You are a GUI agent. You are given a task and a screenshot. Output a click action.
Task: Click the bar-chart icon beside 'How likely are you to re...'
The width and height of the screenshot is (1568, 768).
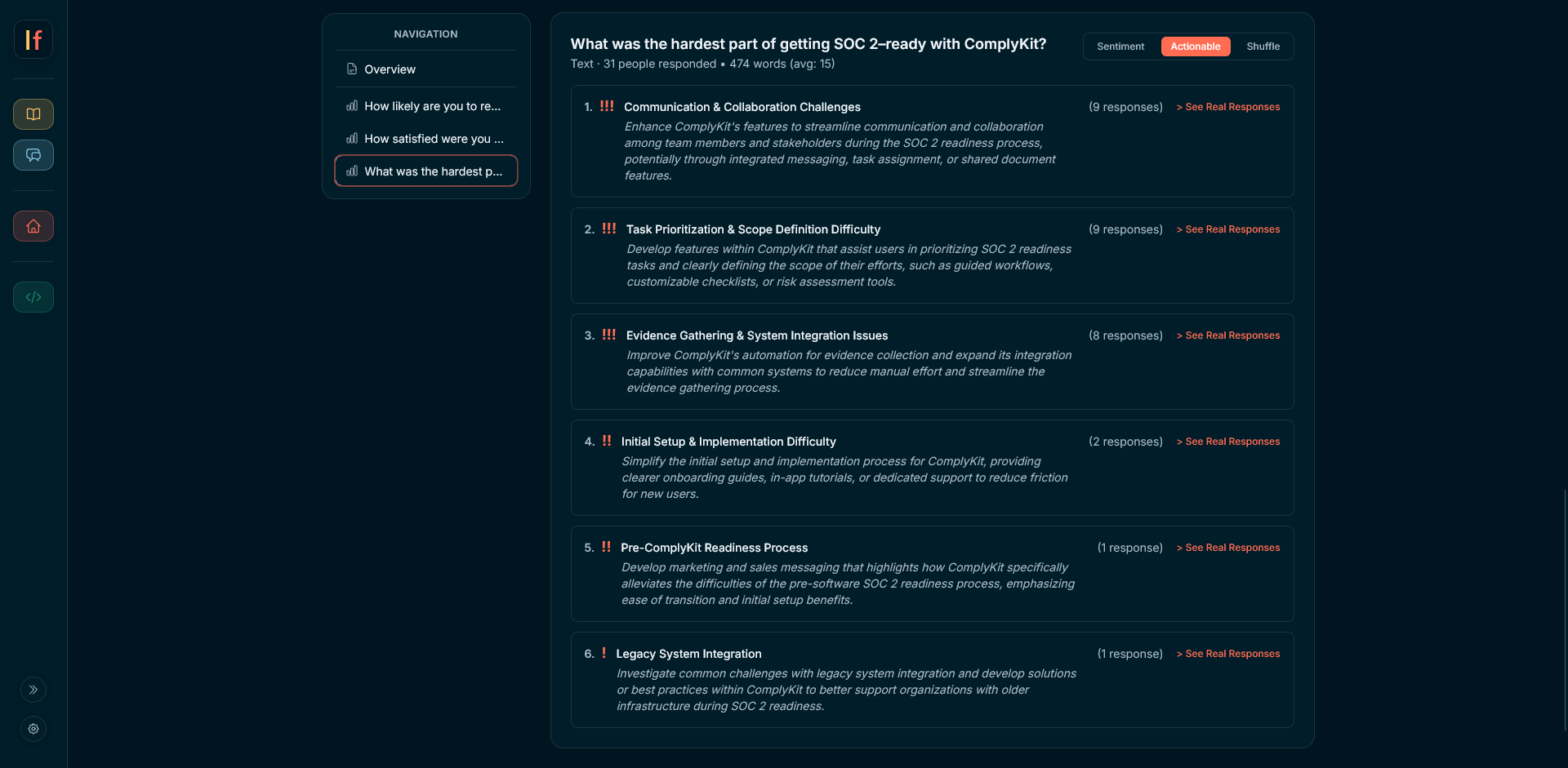click(x=352, y=106)
